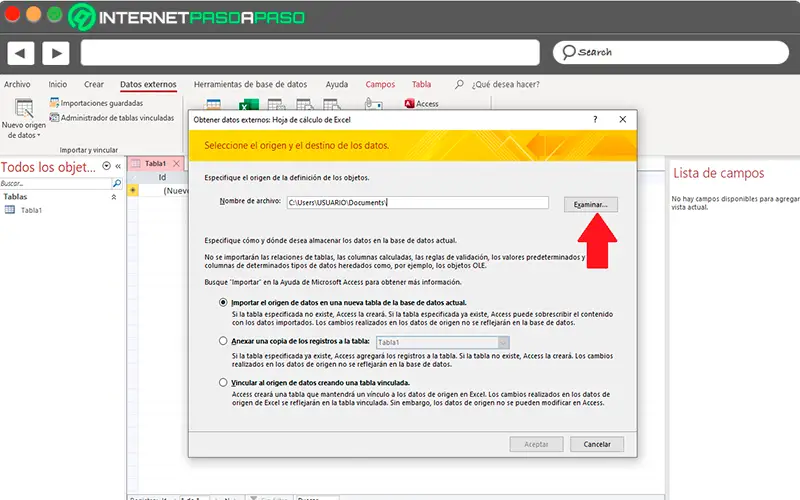Image resolution: width=800 pixels, height=500 pixels.
Task: Click the orange minimize window dot
Action: pyautogui.click(x=34, y=14)
